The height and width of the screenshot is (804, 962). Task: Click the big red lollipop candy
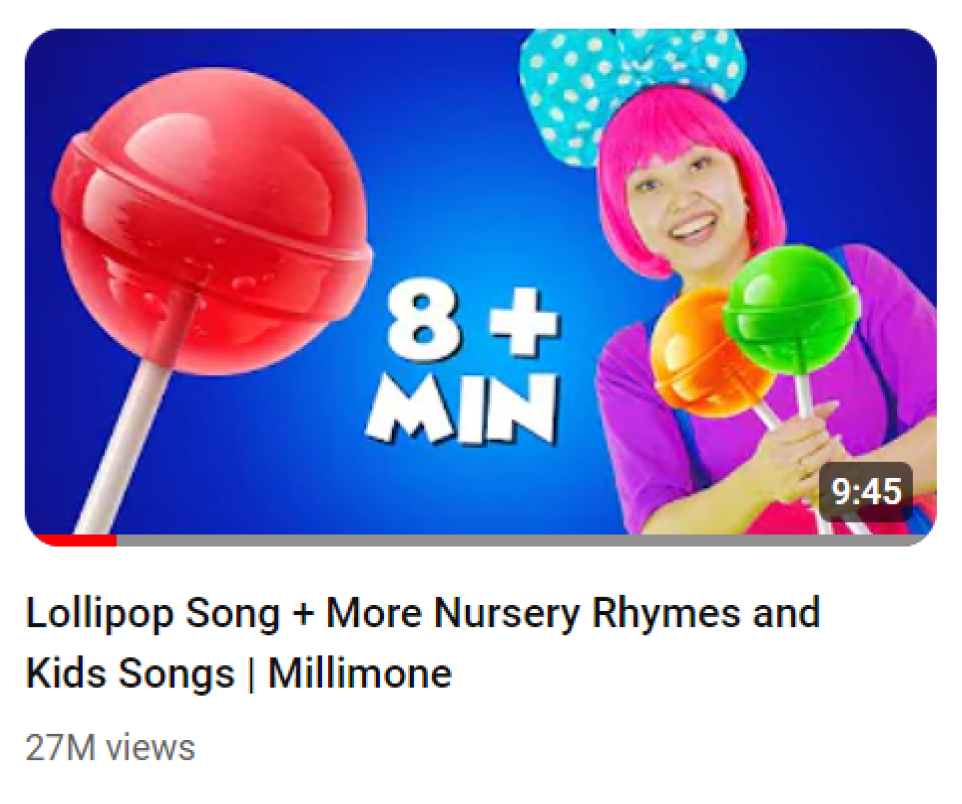[x=212, y=221]
